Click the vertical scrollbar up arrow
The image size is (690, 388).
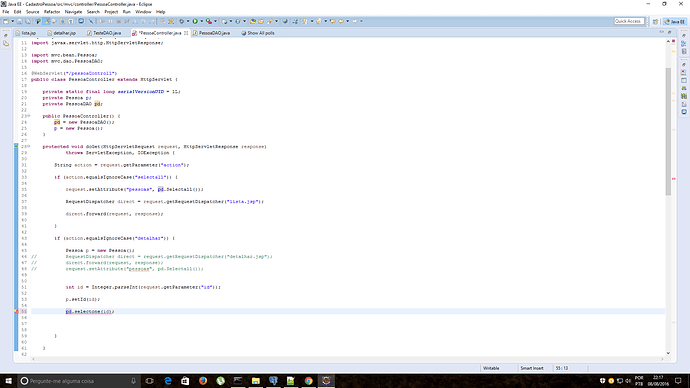pos(668,41)
